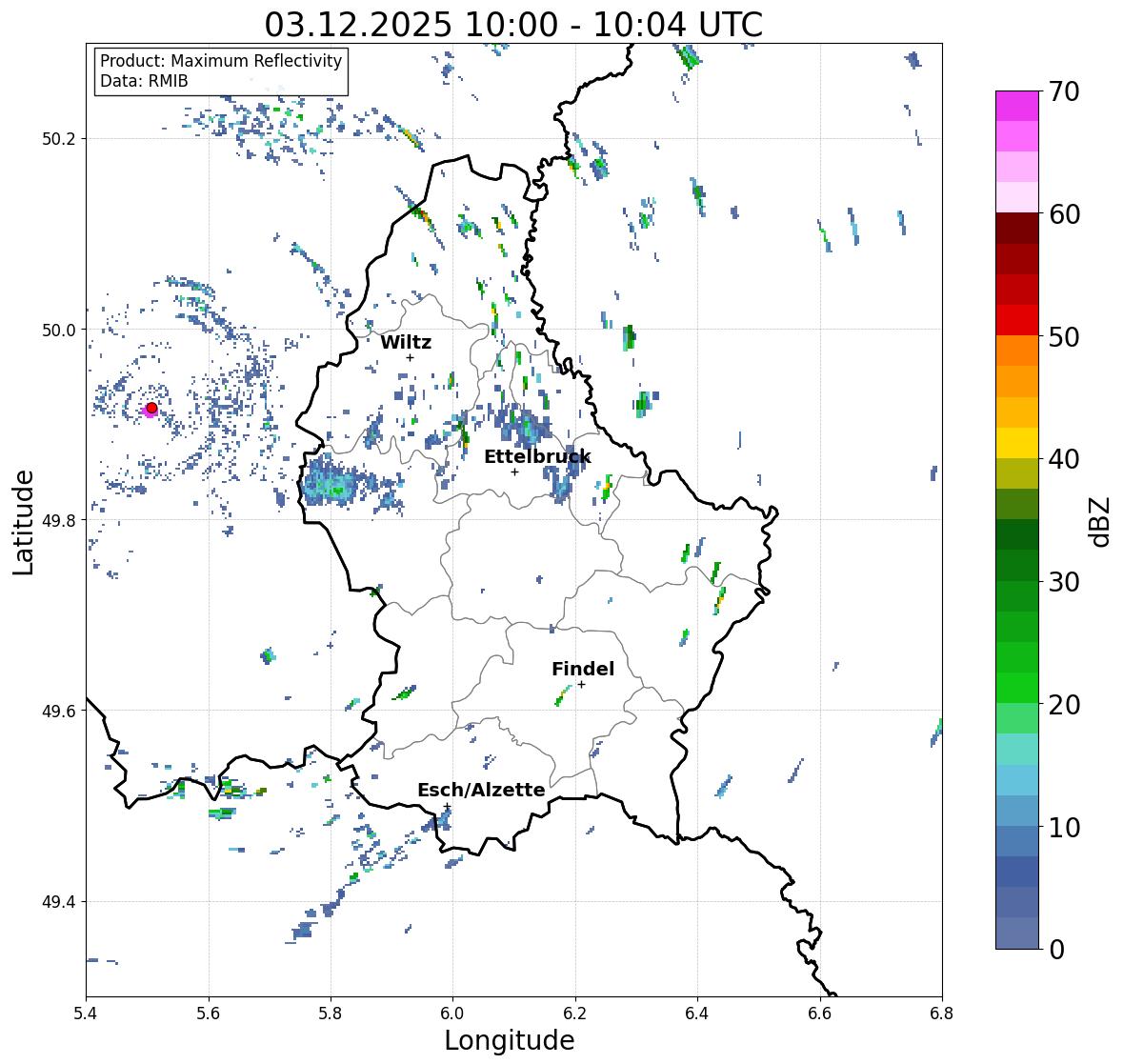Click the 49.6 latitude tick label
1123x1064 pixels.
pyautogui.click(x=59, y=711)
